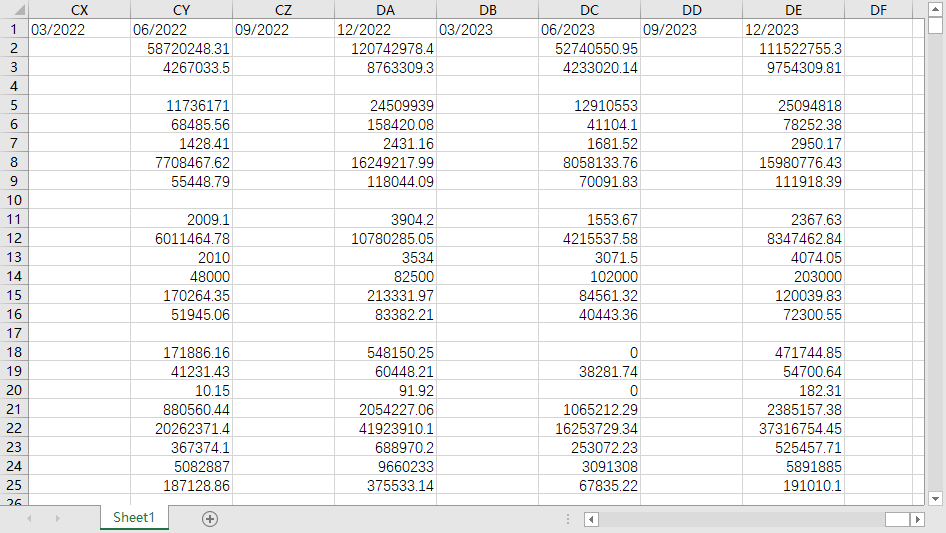Select row 25 header
The width and height of the screenshot is (946, 533).
point(14,485)
